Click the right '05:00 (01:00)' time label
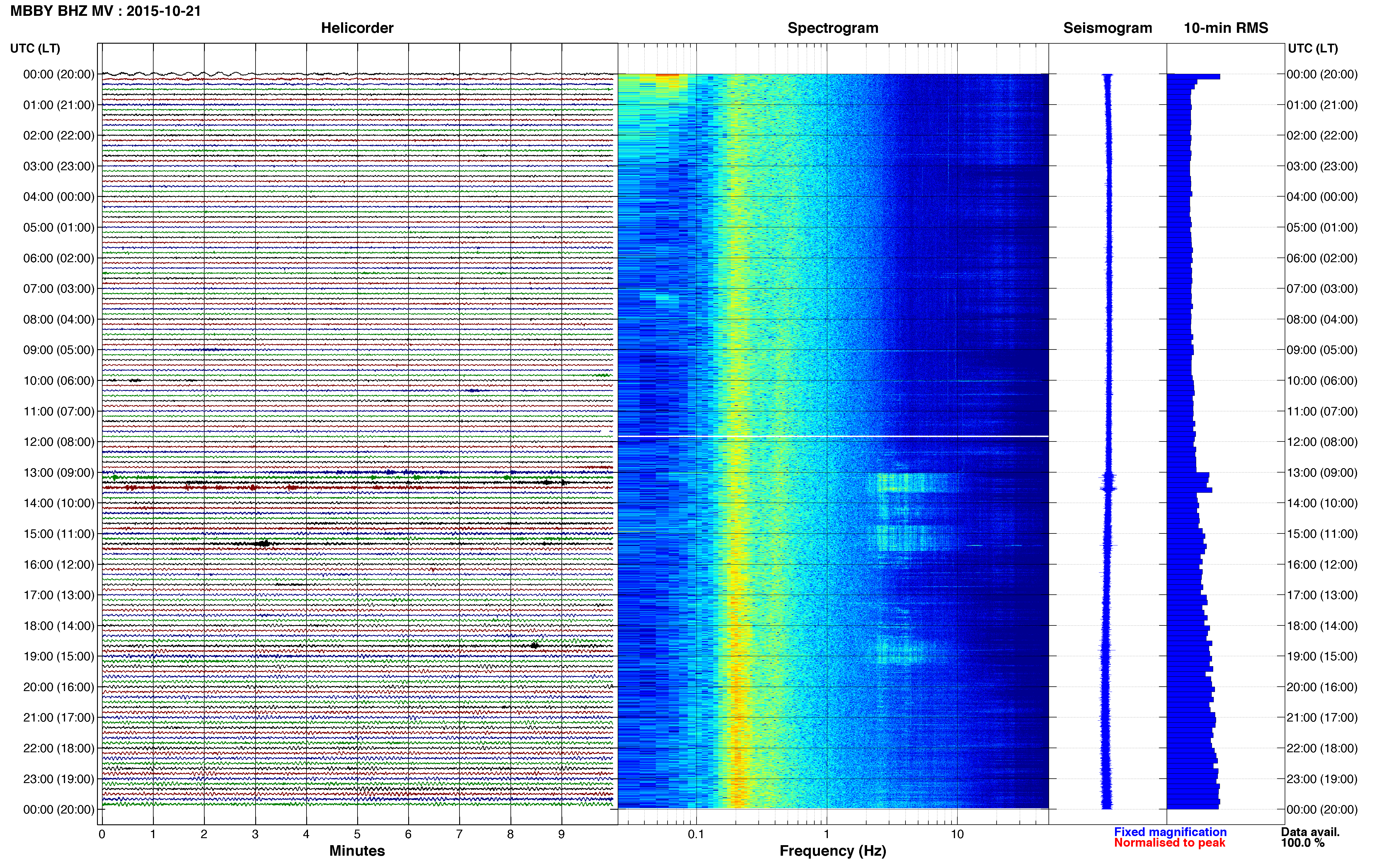 pos(1322,227)
